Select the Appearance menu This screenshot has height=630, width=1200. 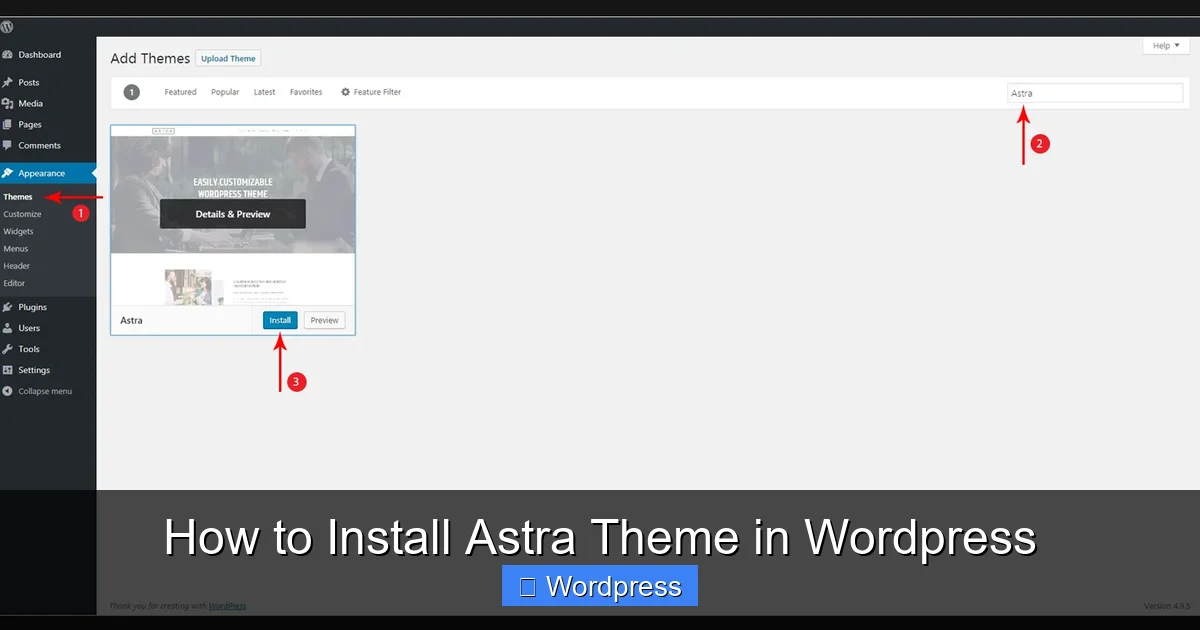click(48, 173)
